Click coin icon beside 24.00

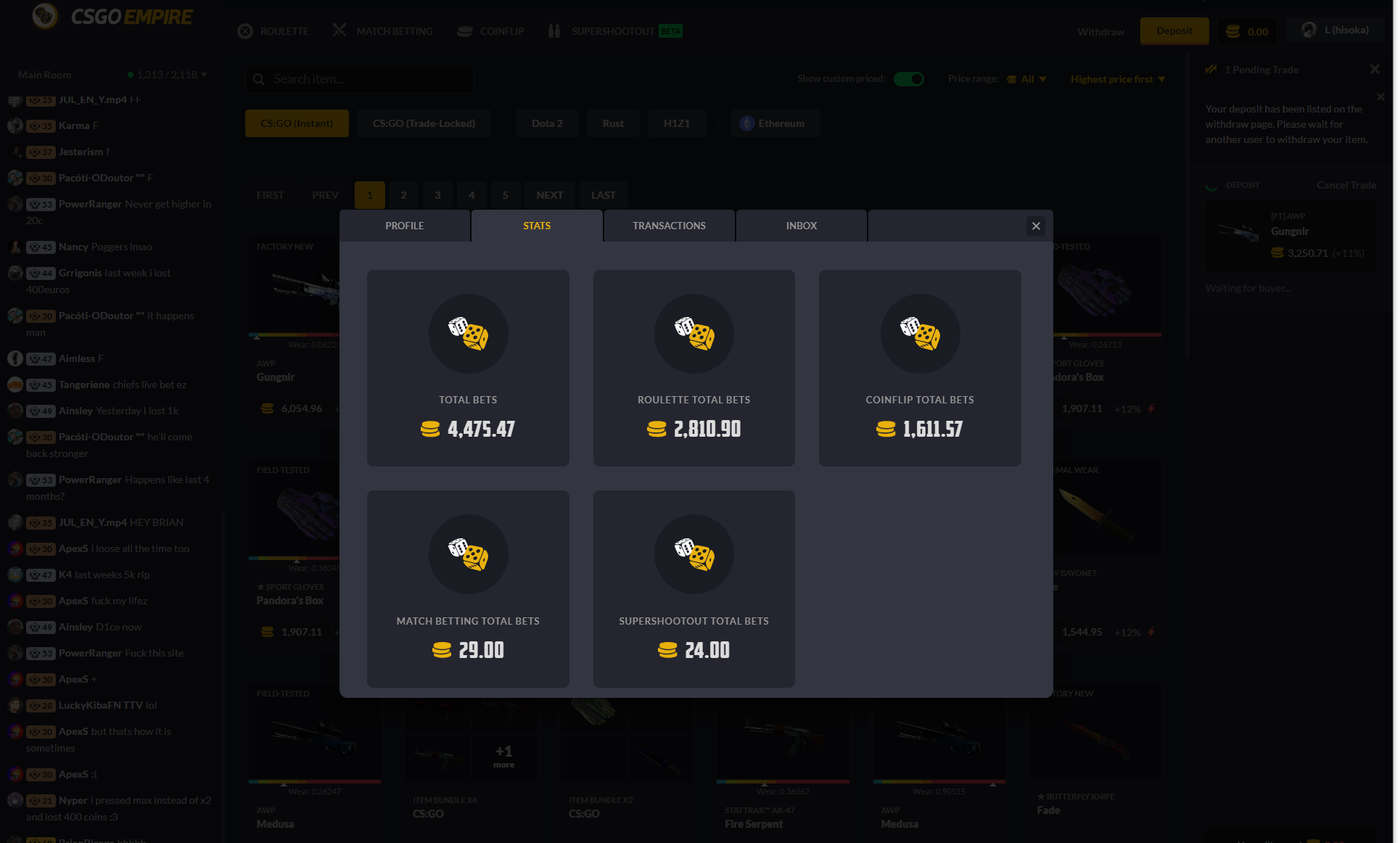coord(667,650)
